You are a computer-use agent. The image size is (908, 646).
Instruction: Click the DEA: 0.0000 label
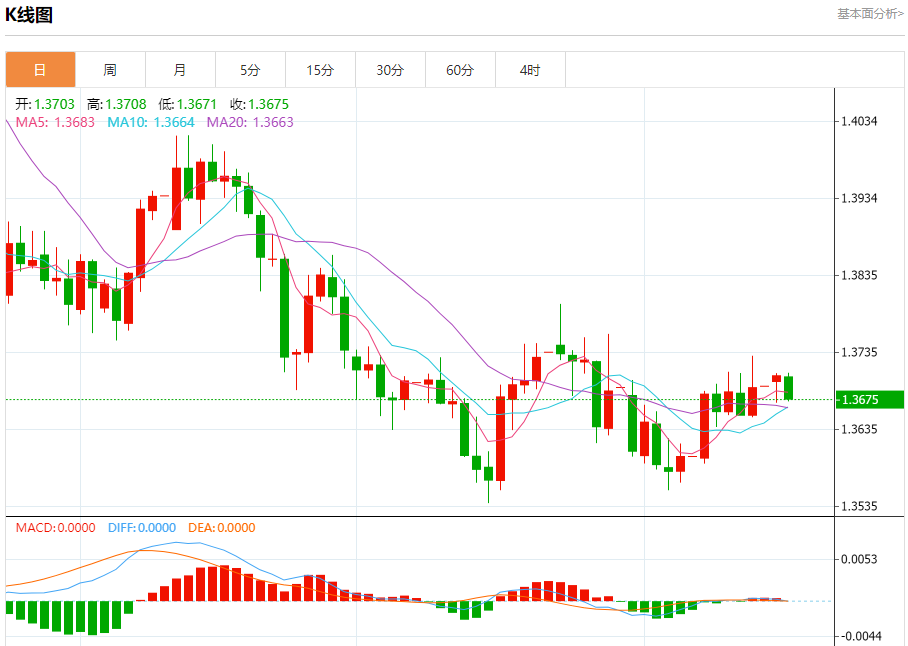[222, 527]
